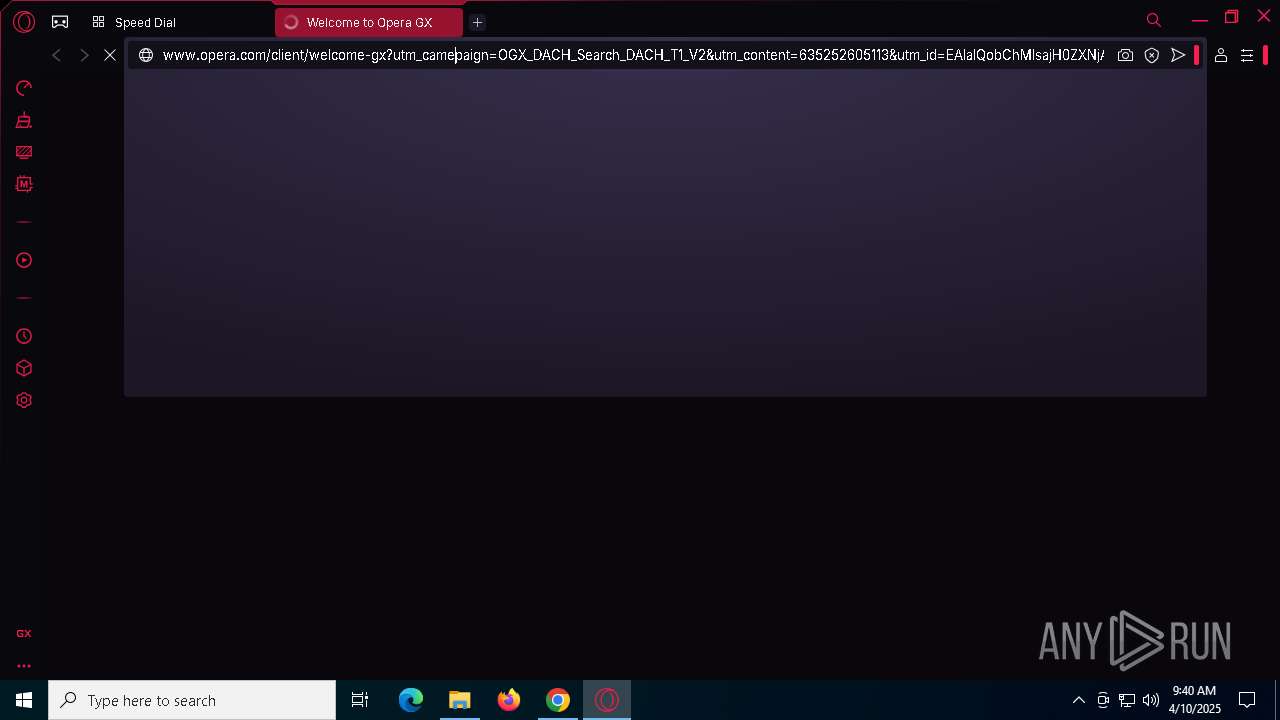
Task: Open Settings gear in sidebar
Action: click(x=24, y=400)
